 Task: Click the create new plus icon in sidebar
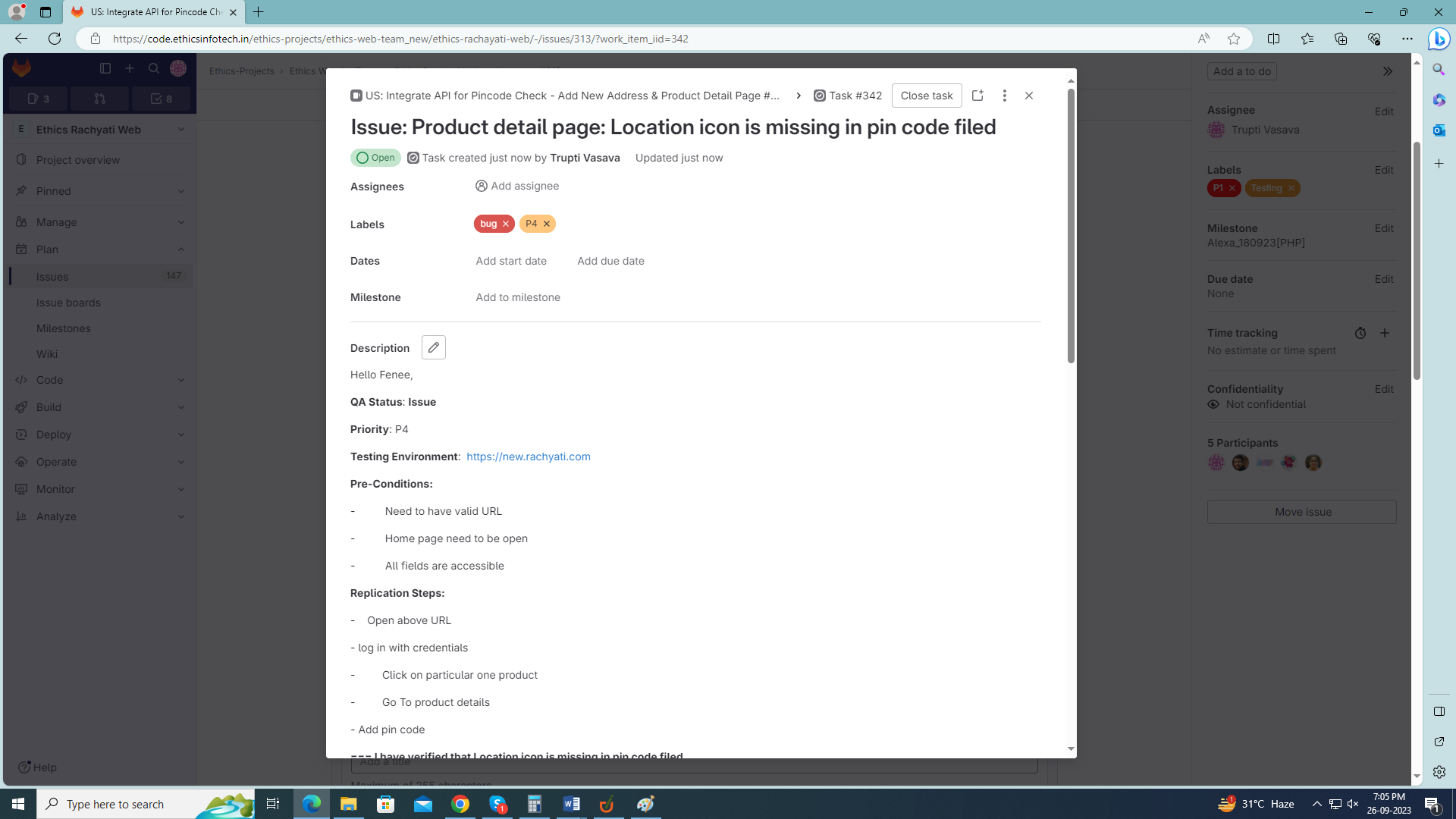click(130, 69)
